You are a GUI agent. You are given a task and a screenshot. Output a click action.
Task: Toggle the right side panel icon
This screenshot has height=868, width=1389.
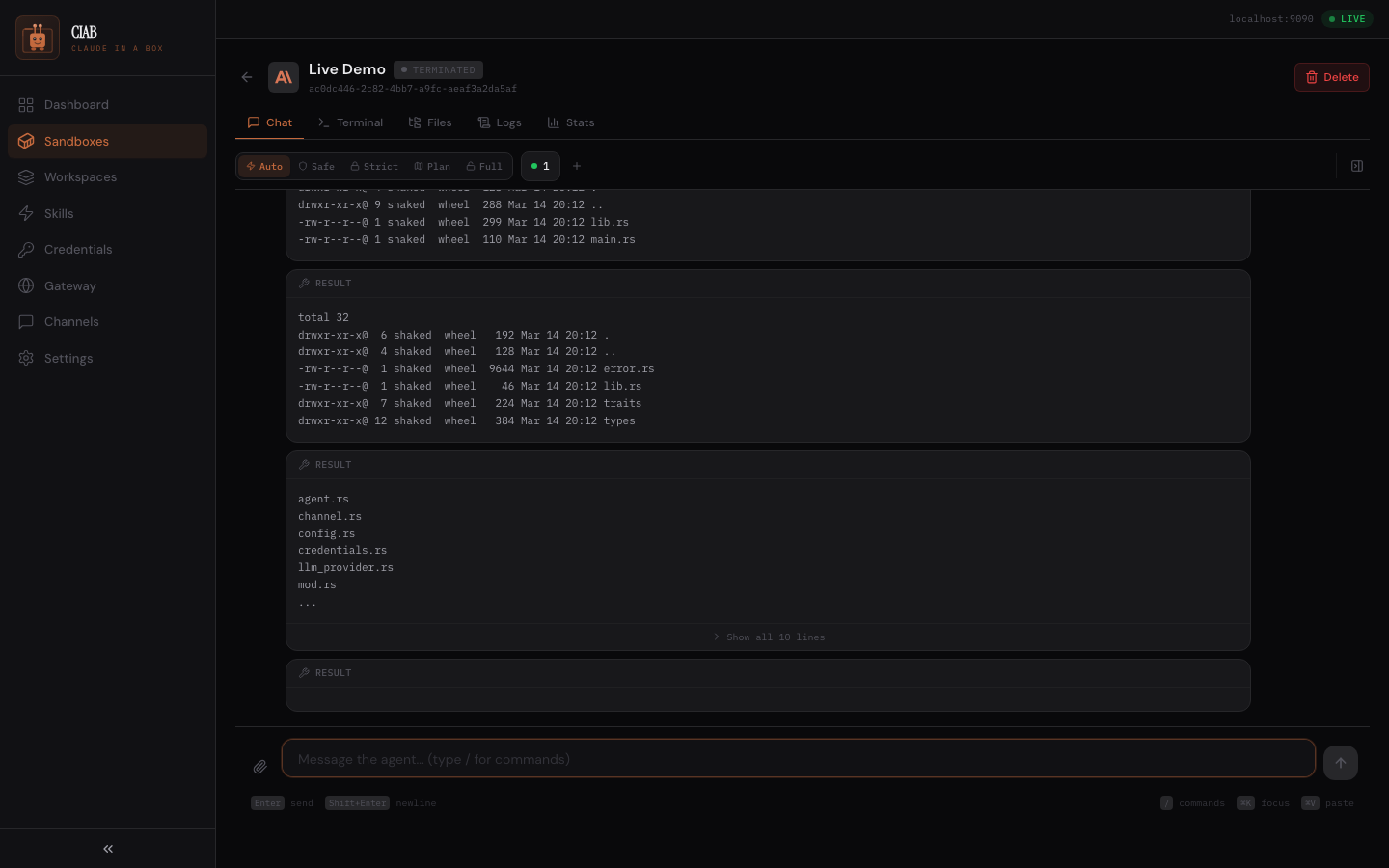[1357, 166]
